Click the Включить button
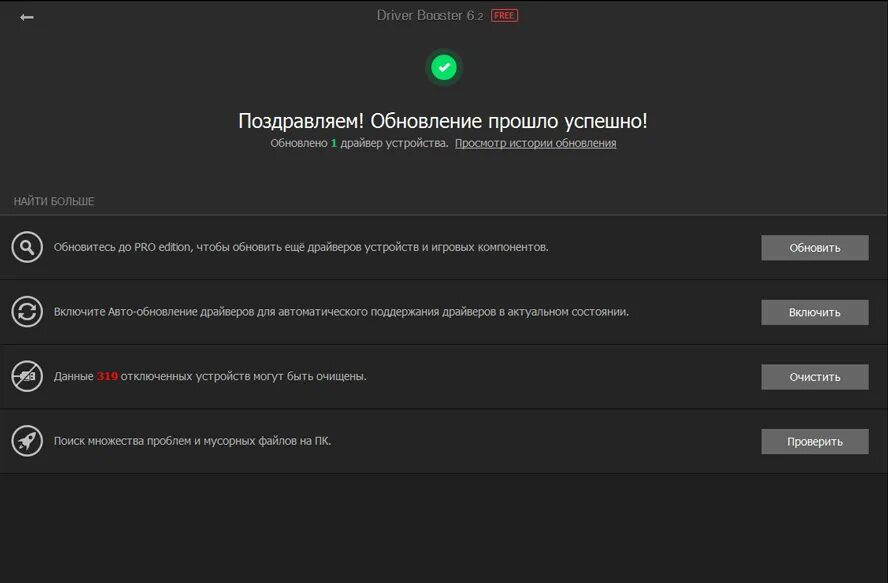888x583 pixels. click(814, 312)
